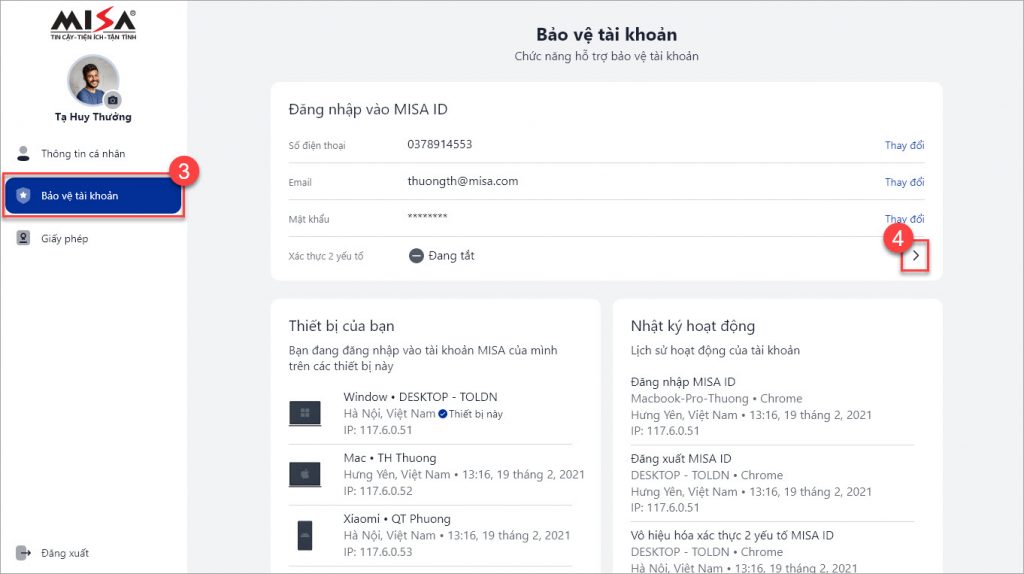Screen dimensions: 1024x574
Task: Click phone number 0378914553
Action: (x=440, y=144)
